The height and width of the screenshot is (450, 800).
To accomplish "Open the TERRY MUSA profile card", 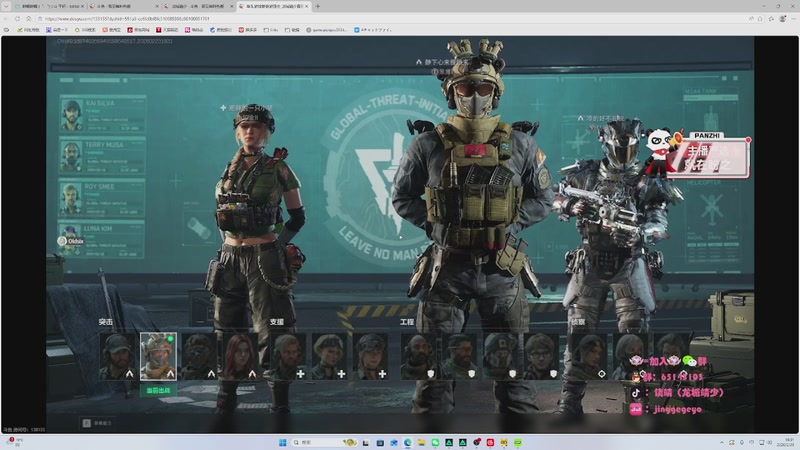I will [x=102, y=156].
